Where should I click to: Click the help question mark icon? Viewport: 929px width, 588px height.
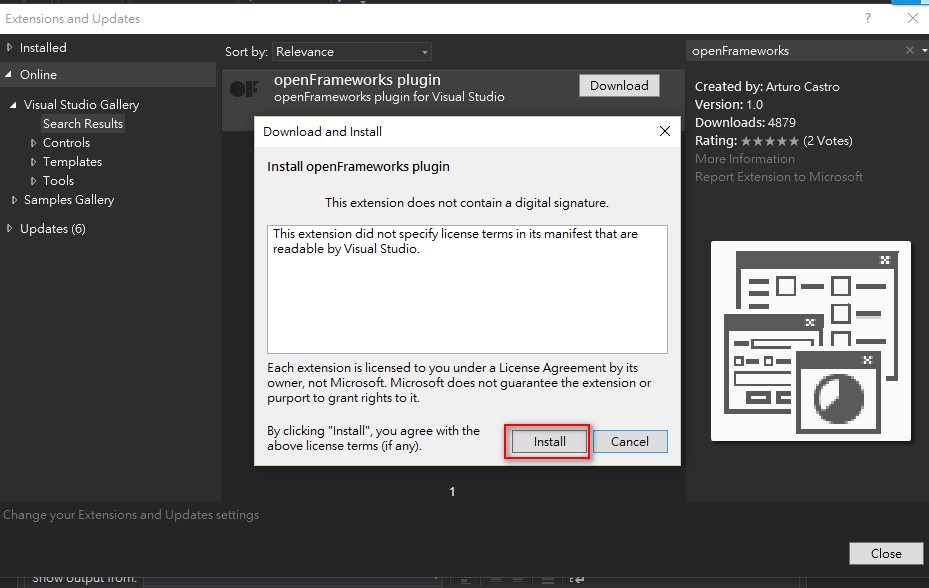(x=866, y=18)
